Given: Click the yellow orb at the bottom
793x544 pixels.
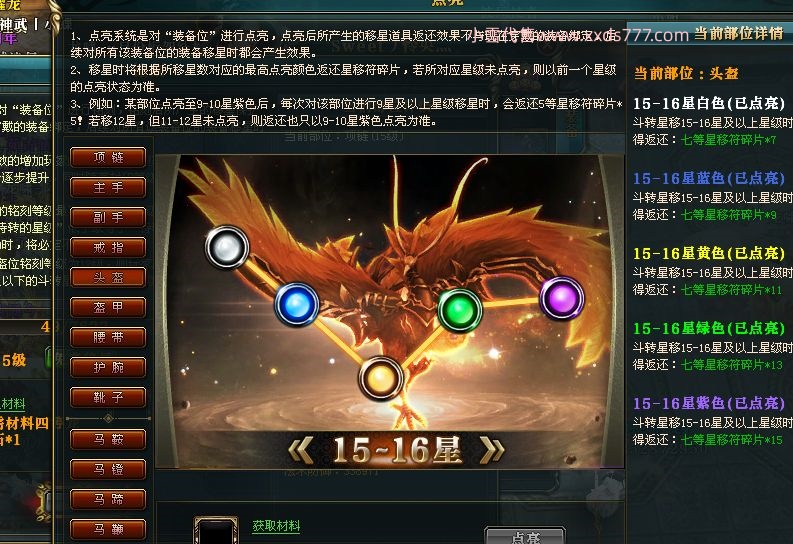Looking at the screenshot, I should pyautogui.click(x=381, y=378).
